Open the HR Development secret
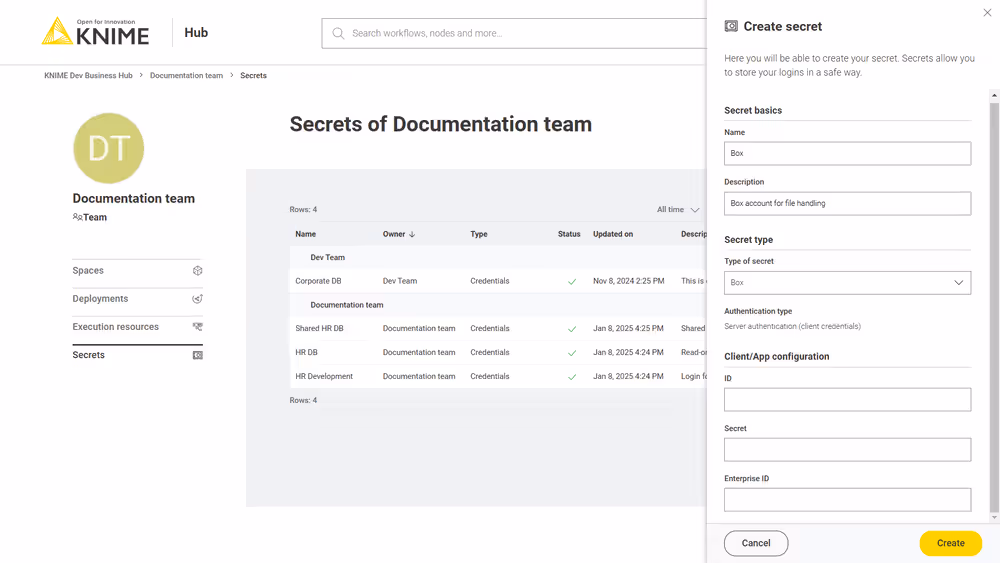Image resolution: width=1000 pixels, height=563 pixels. point(324,376)
